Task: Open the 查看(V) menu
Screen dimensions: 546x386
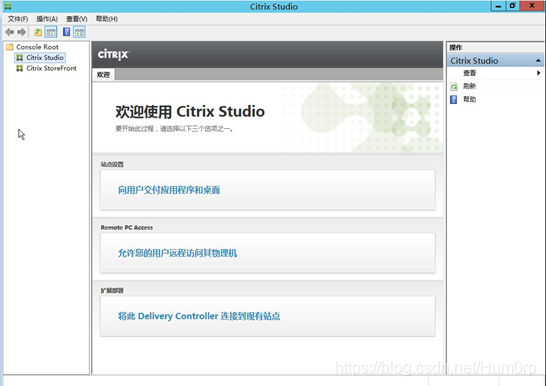Action: pyautogui.click(x=77, y=19)
